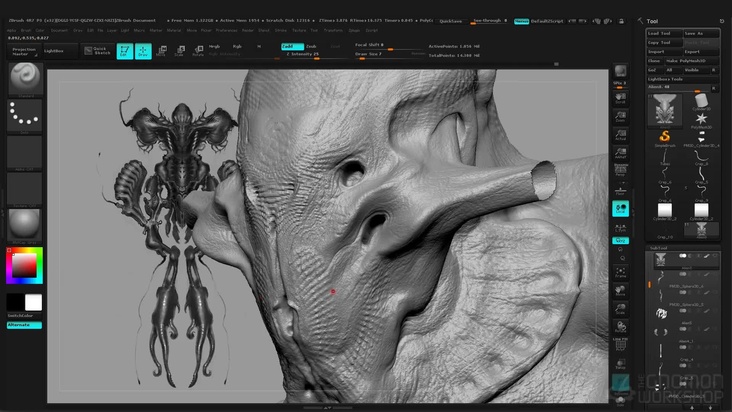Click Export button
732x412 pixels.
tap(701, 52)
